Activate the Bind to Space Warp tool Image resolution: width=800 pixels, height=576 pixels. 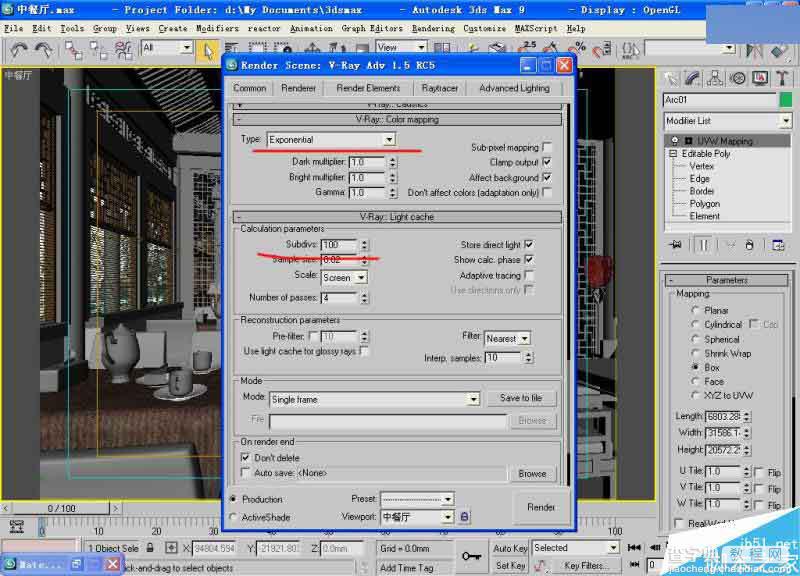pyautogui.click(x=123, y=50)
